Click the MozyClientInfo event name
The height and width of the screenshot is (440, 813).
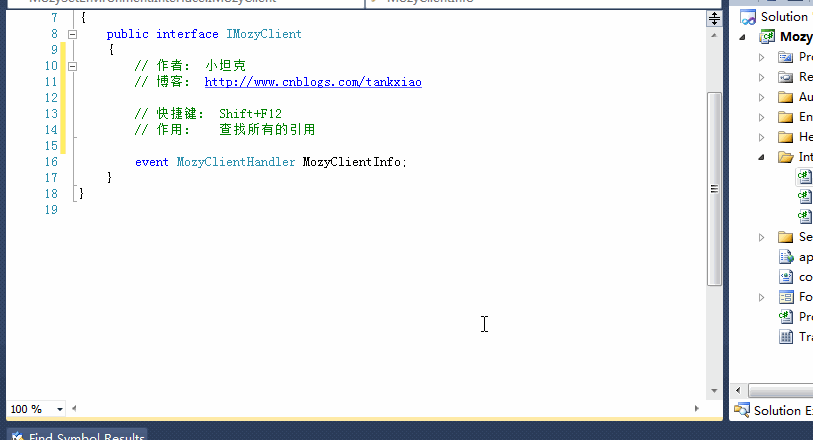coord(352,162)
